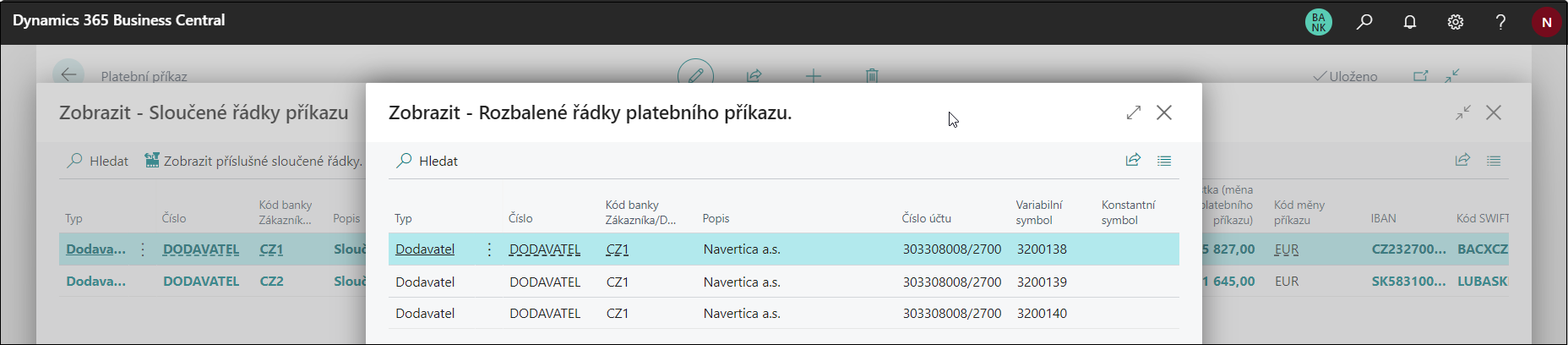Screen dimensions: 1568x345
Task: Sort by Popis column in Rozbalené řádky dialog
Action: (x=716, y=218)
